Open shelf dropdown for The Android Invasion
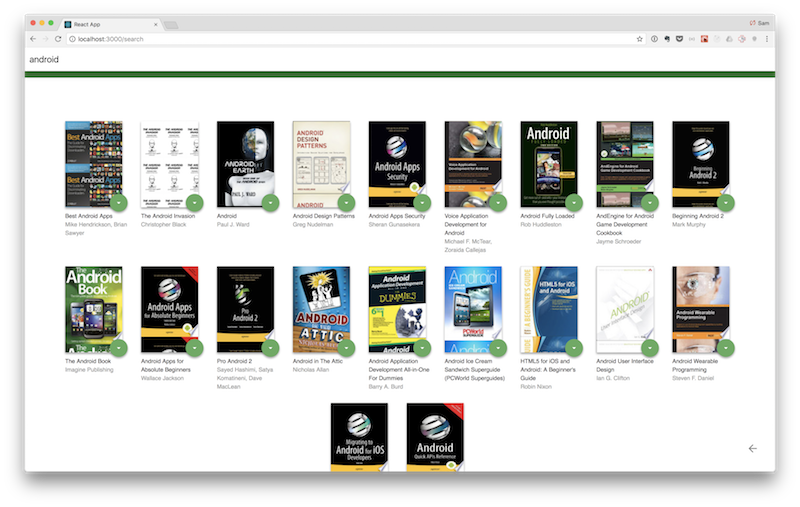 point(195,203)
